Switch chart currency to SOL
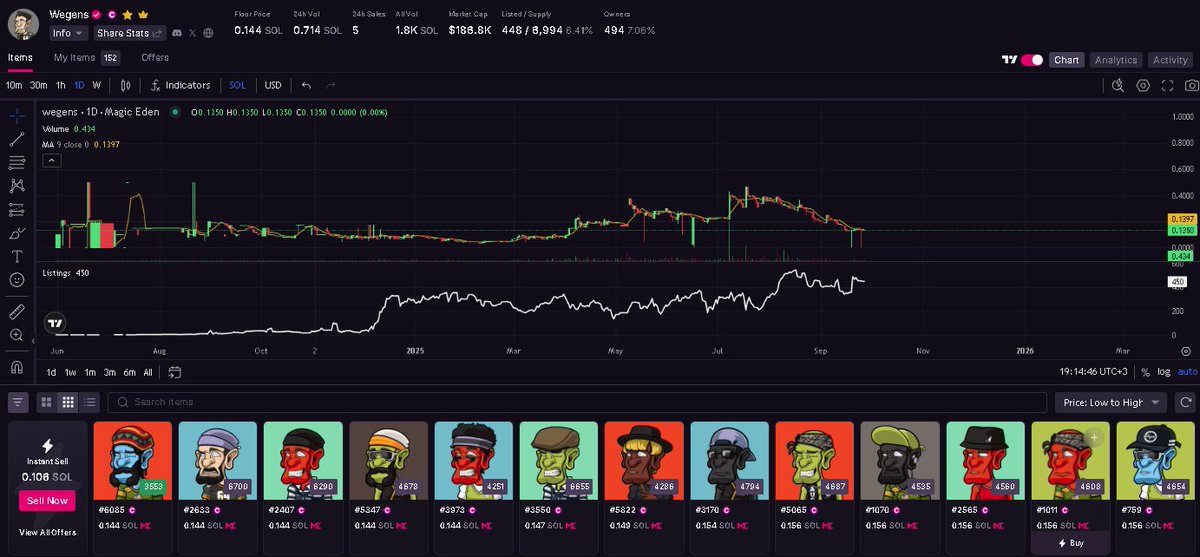This screenshot has width=1200, height=557. point(237,86)
